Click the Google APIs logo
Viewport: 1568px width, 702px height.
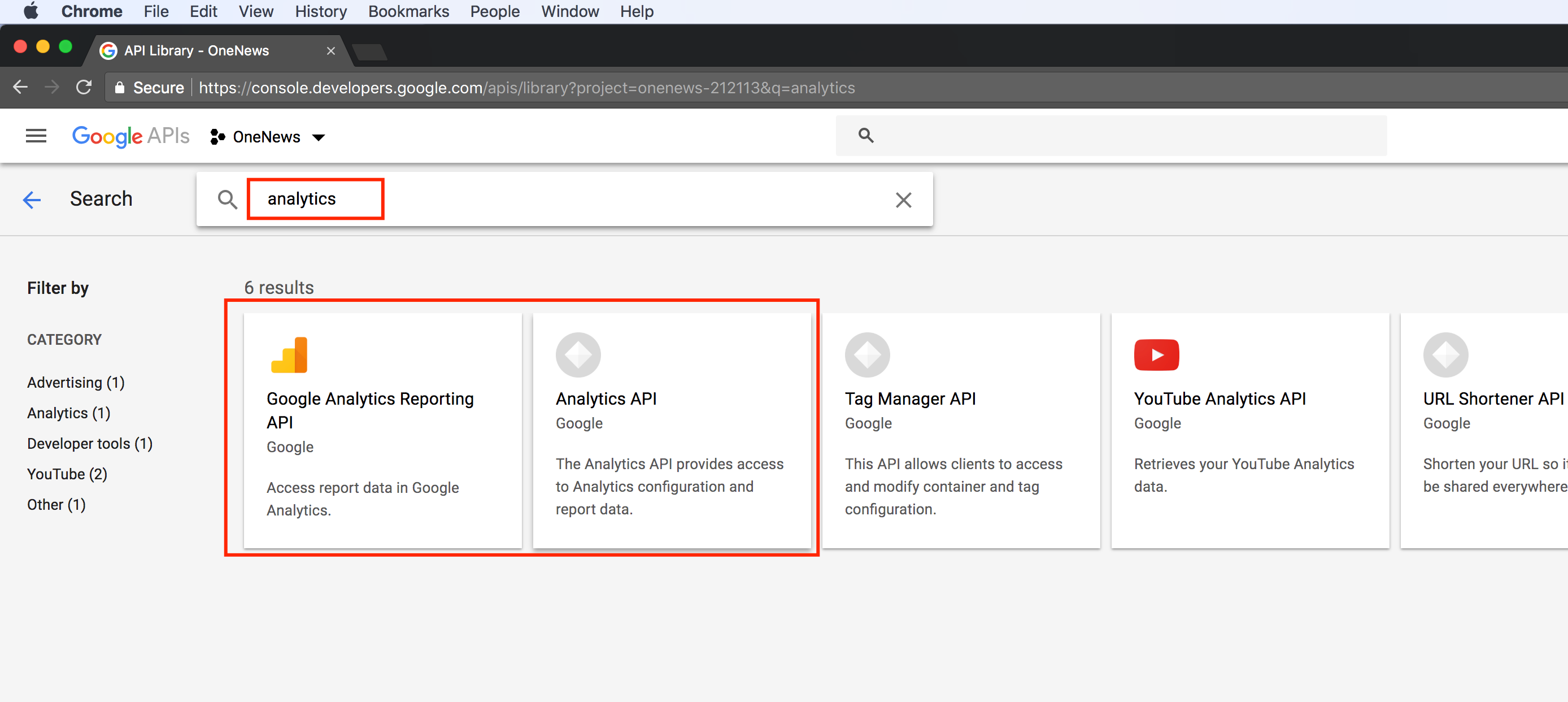click(x=130, y=136)
